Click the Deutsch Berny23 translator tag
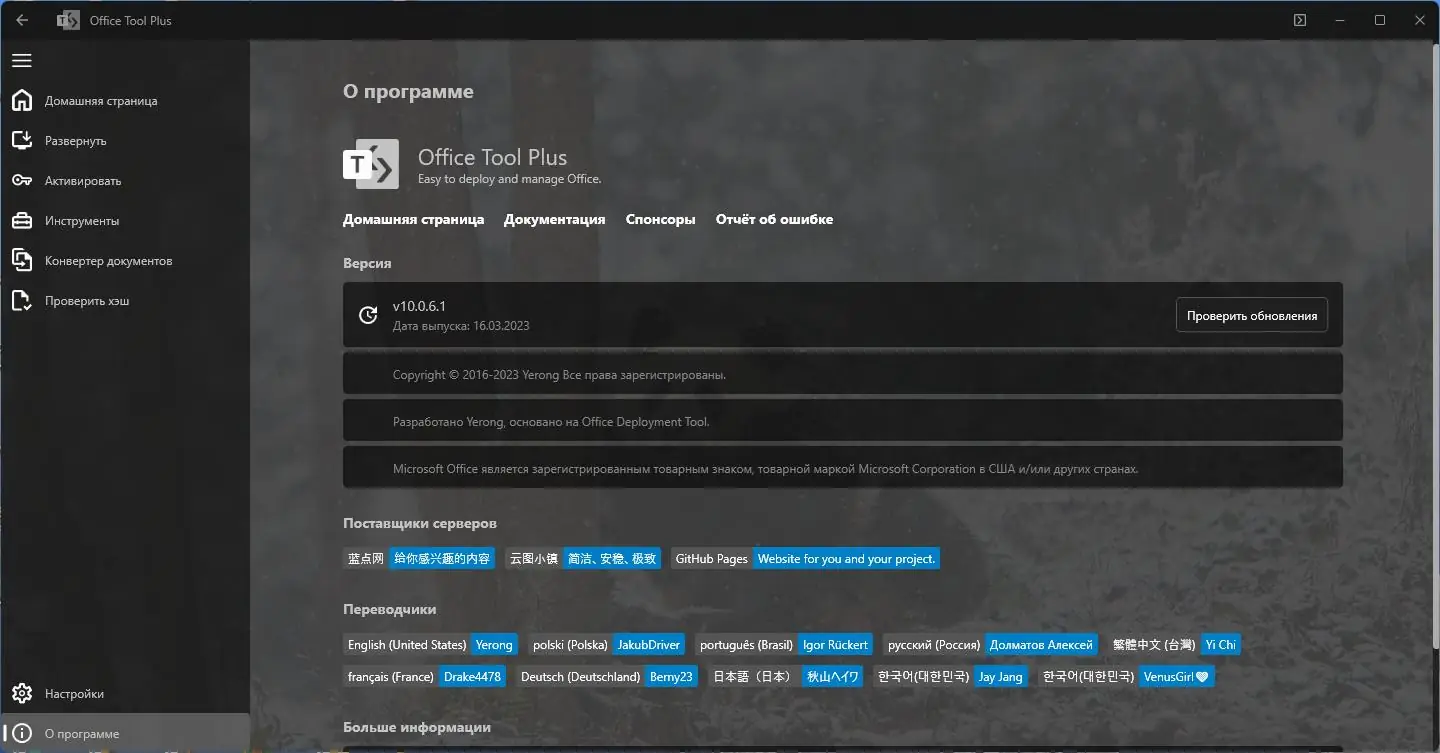1440x753 pixels. pyautogui.click(x=607, y=676)
